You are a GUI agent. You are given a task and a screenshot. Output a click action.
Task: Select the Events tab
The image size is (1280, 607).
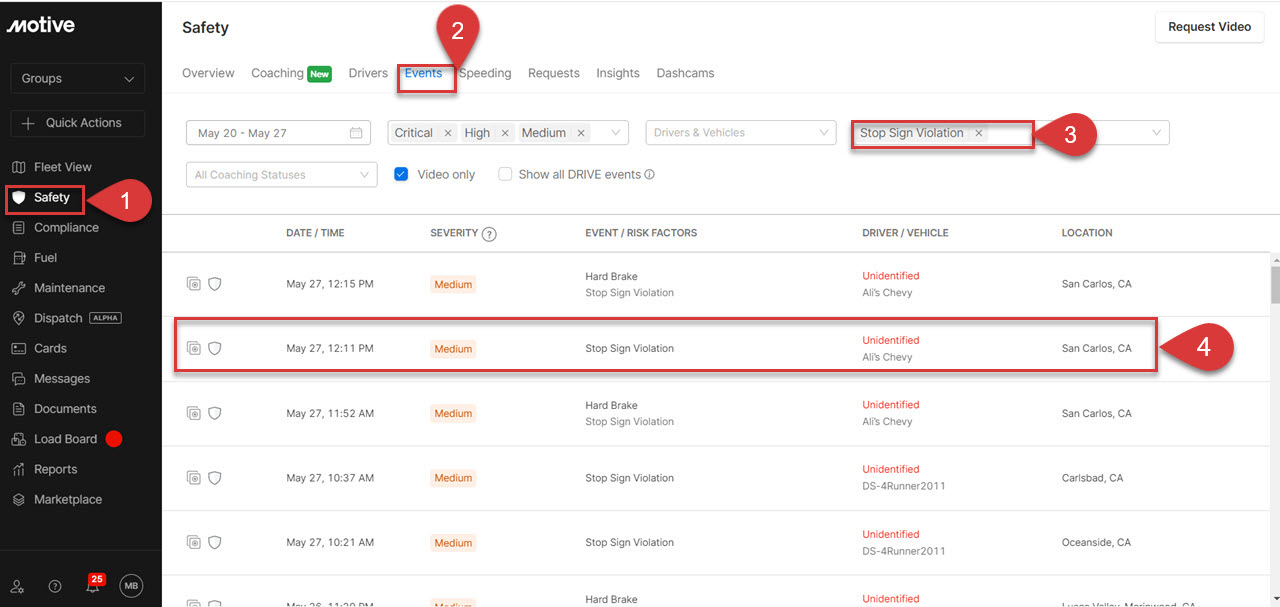[424, 73]
